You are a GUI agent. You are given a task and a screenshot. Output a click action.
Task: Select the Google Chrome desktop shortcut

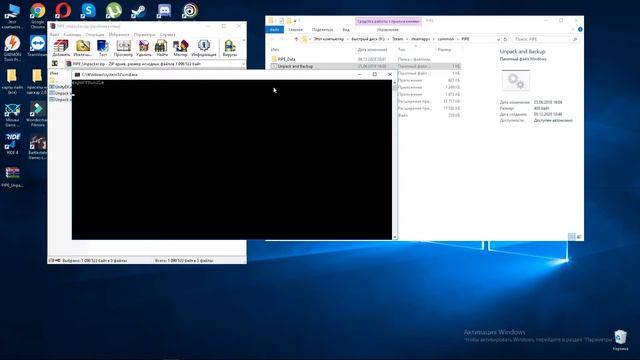tap(38, 16)
